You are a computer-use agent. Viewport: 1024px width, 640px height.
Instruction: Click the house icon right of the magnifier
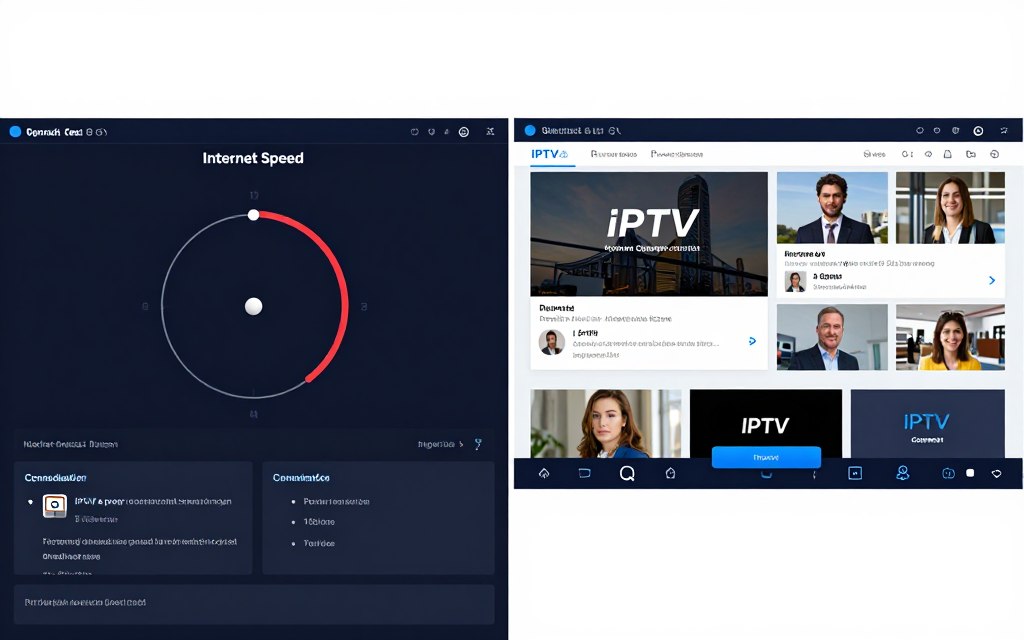[670, 473]
